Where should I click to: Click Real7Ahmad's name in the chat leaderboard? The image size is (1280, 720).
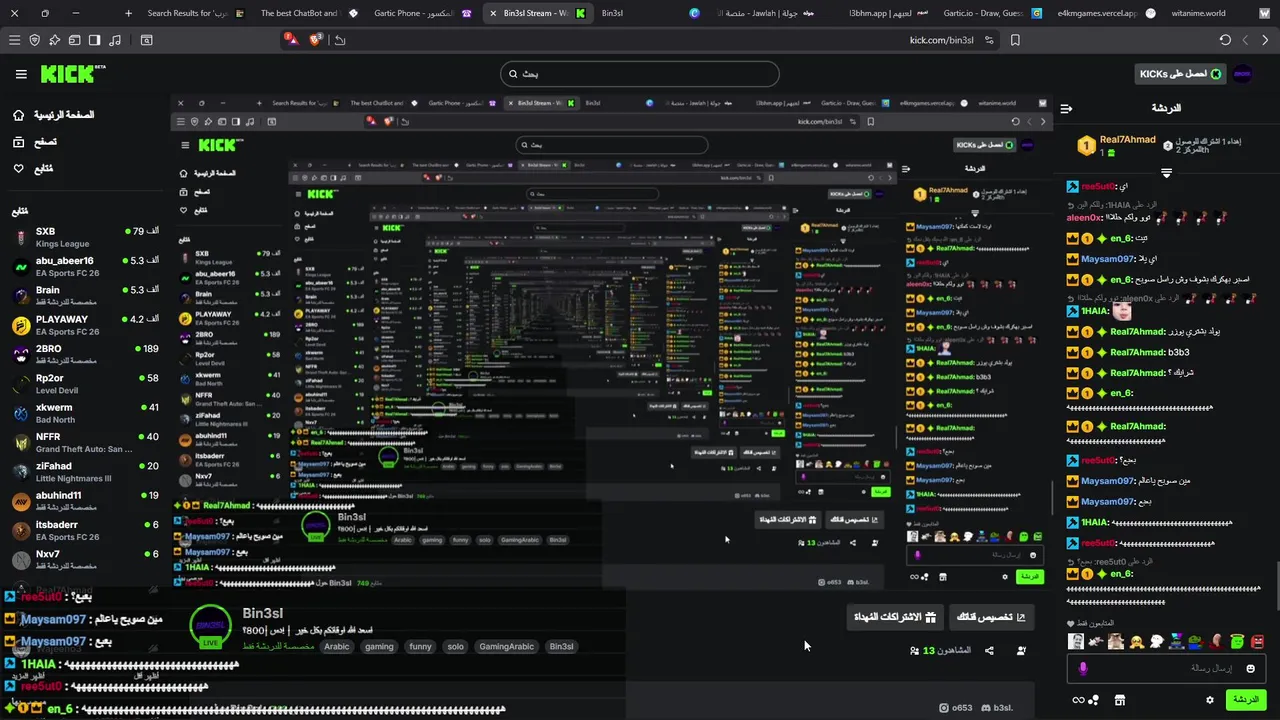click(x=1127, y=140)
